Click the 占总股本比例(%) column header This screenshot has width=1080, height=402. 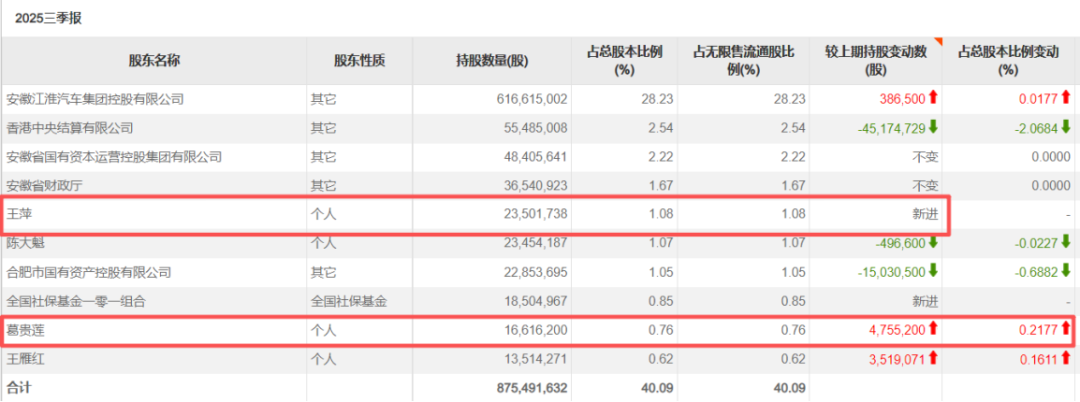tap(624, 61)
